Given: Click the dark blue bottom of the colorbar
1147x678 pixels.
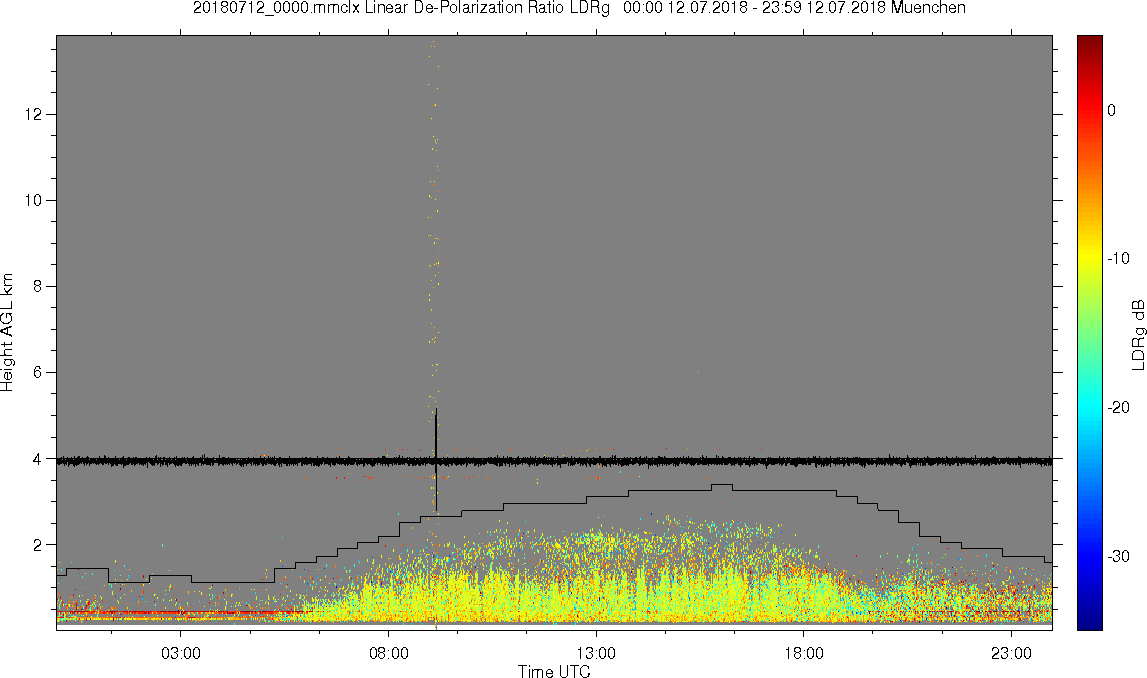Looking at the screenshot, I should coord(1089,620).
